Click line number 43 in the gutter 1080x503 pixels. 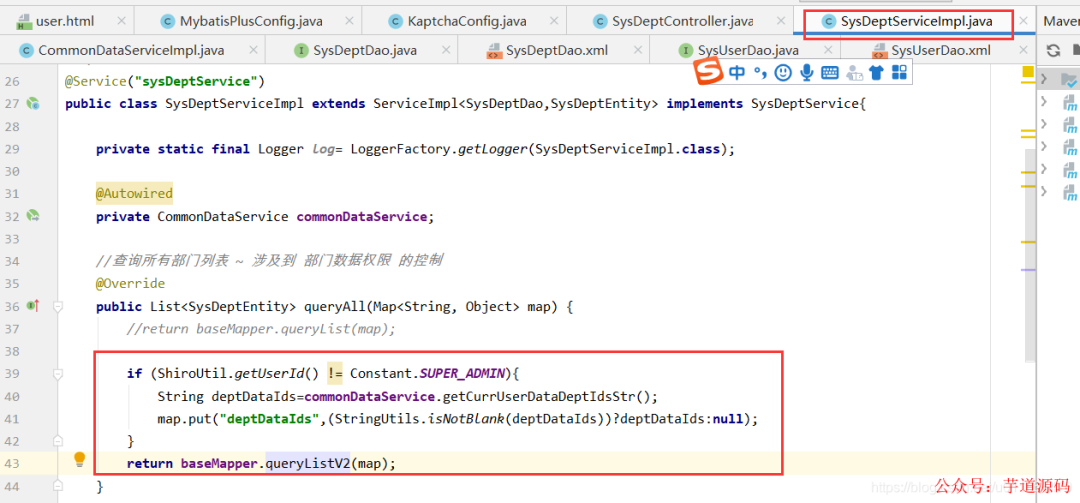click(x=12, y=464)
